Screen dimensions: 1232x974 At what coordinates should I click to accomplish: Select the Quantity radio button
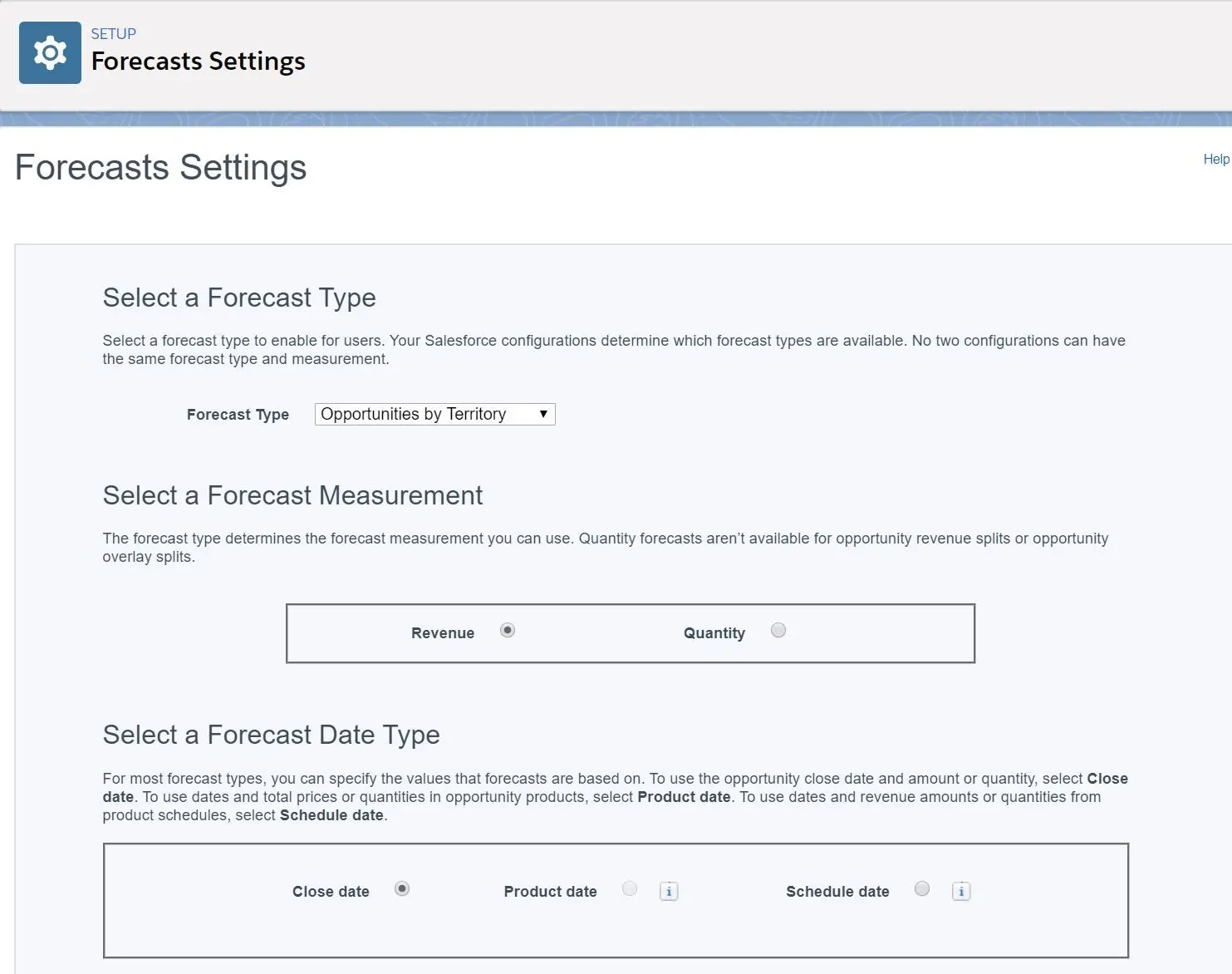click(778, 631)
